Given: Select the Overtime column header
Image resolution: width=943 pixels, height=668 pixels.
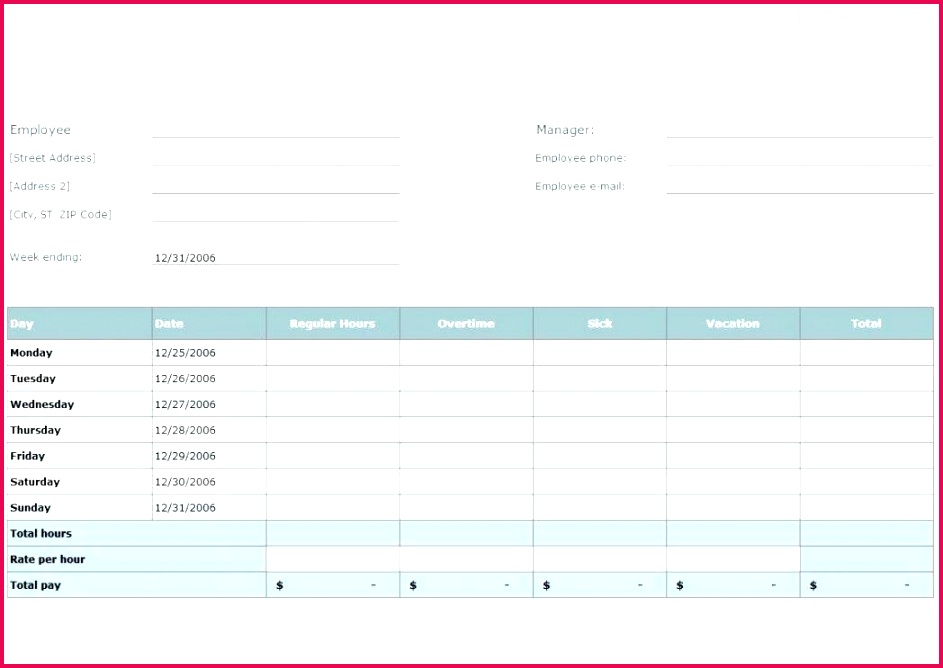Looking at the screenshot, I should [x=467, y=323].
